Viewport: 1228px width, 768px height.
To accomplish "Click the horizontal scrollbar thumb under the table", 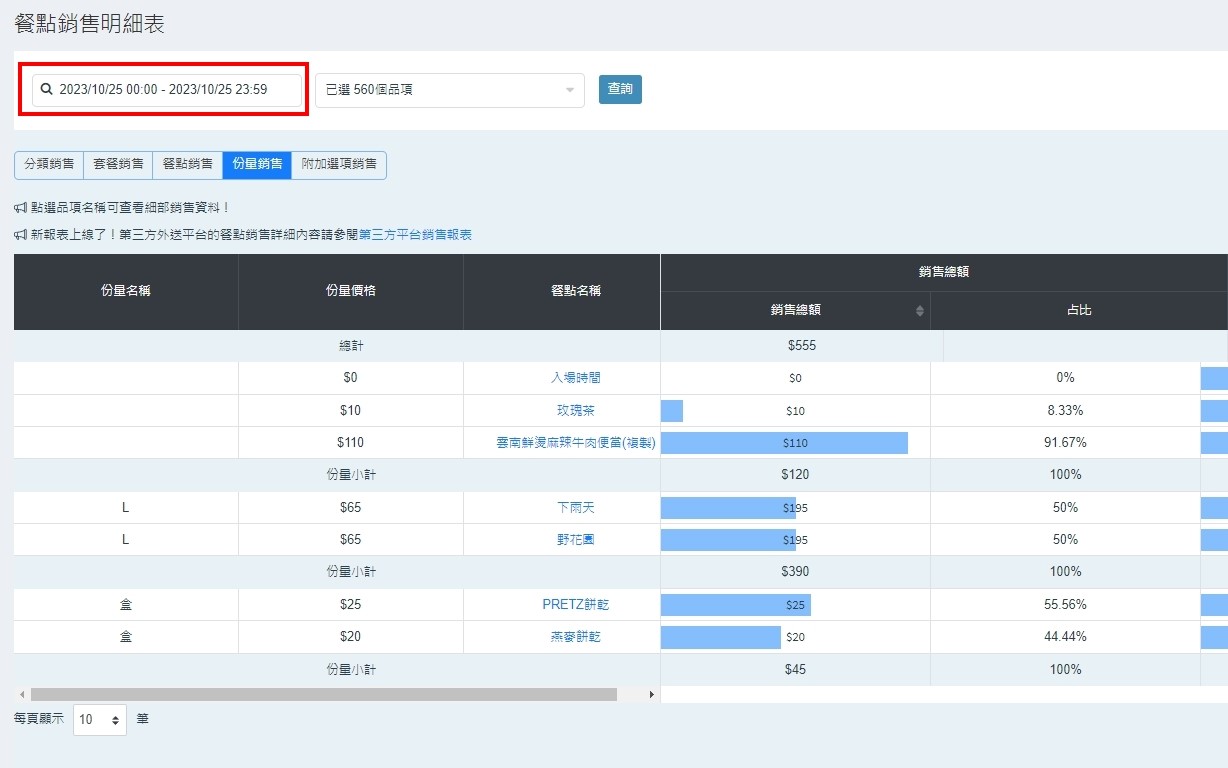I will (323, 694).
